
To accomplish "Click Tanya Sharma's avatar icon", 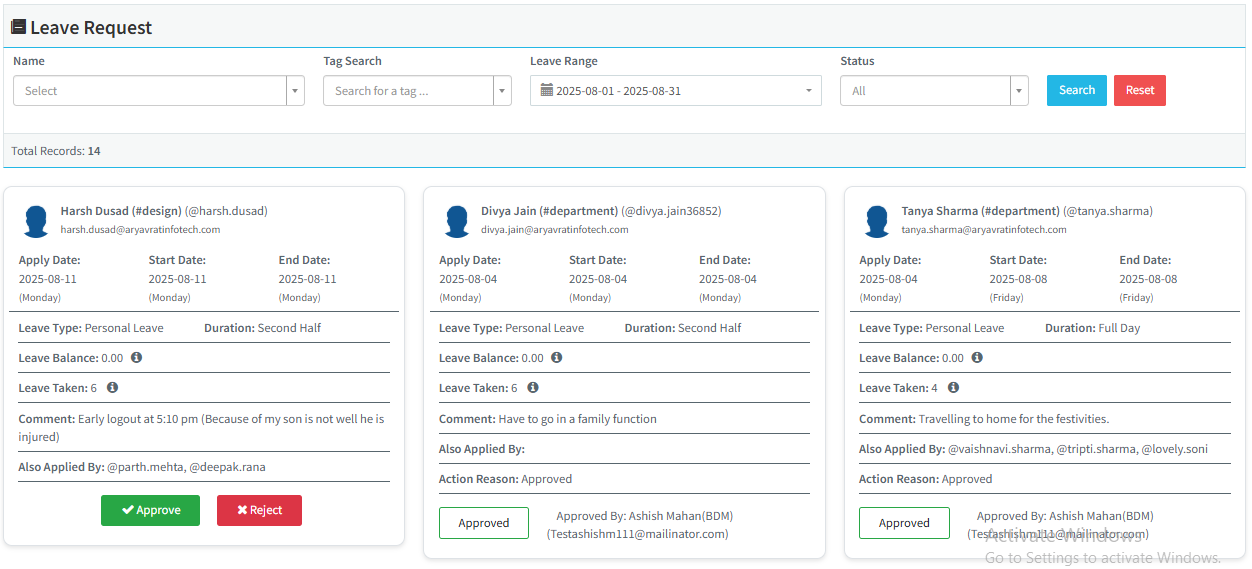I will pyautogui.click(x=878, y=221).
